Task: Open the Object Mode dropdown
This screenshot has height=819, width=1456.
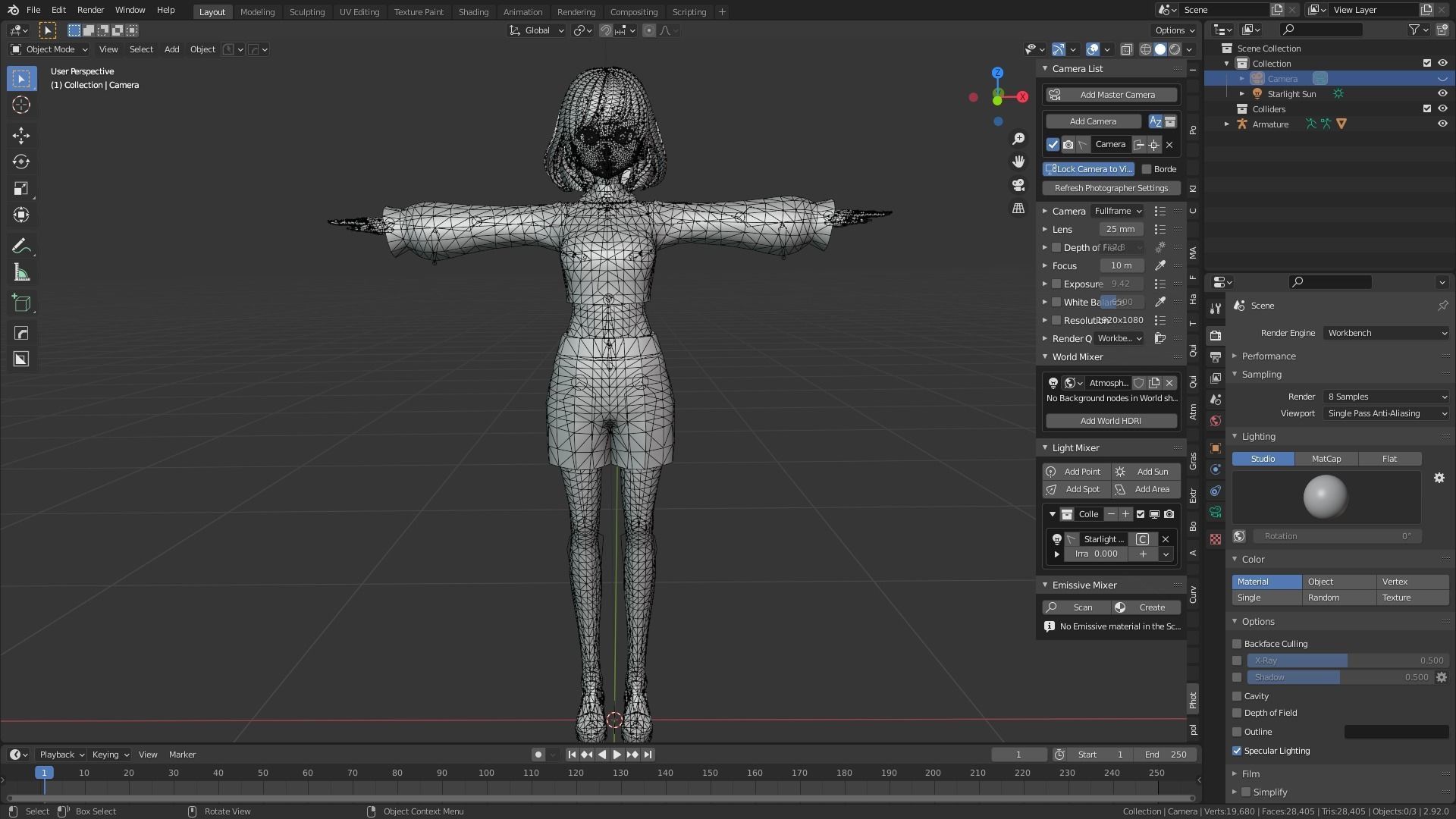Action: (49, 49)
